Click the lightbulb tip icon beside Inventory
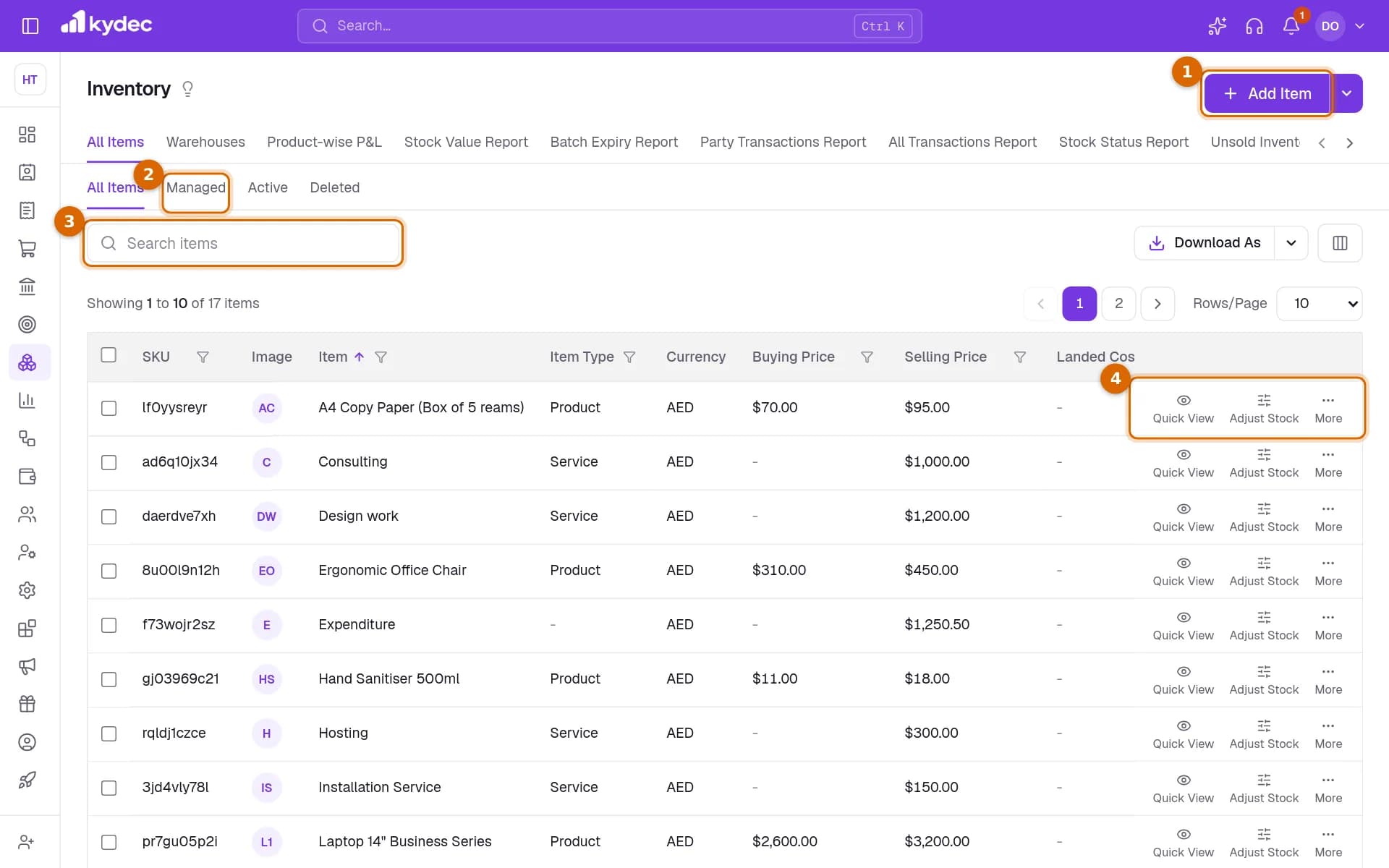The image size is (1389, 868). (x=187, y=89)
